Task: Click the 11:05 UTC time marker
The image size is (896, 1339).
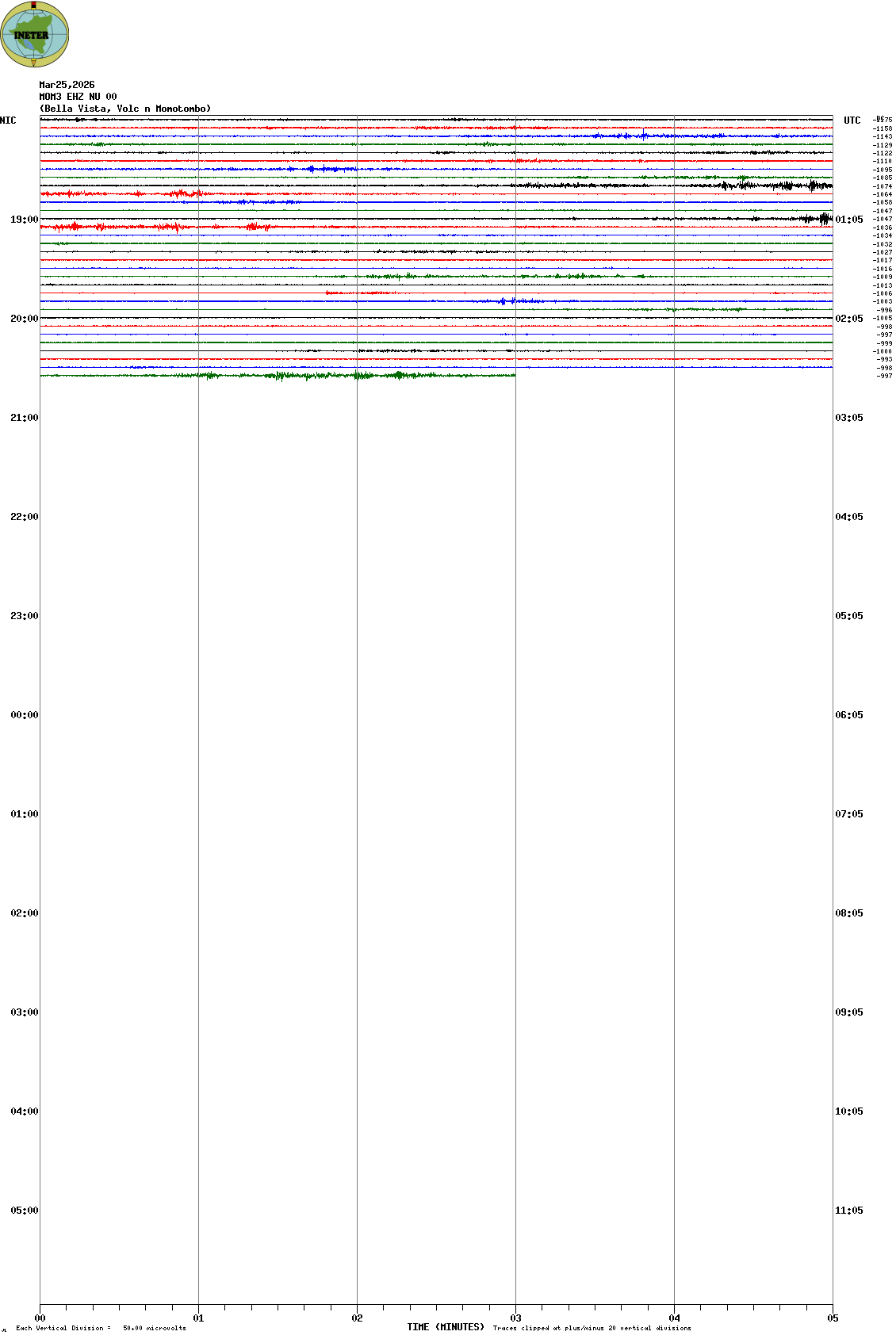Action: 848,1211
